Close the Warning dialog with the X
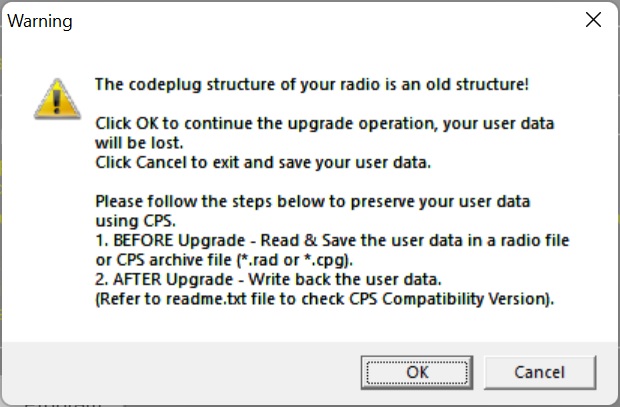The width and height of the screenshot is (620, 407). pos(593,20)
